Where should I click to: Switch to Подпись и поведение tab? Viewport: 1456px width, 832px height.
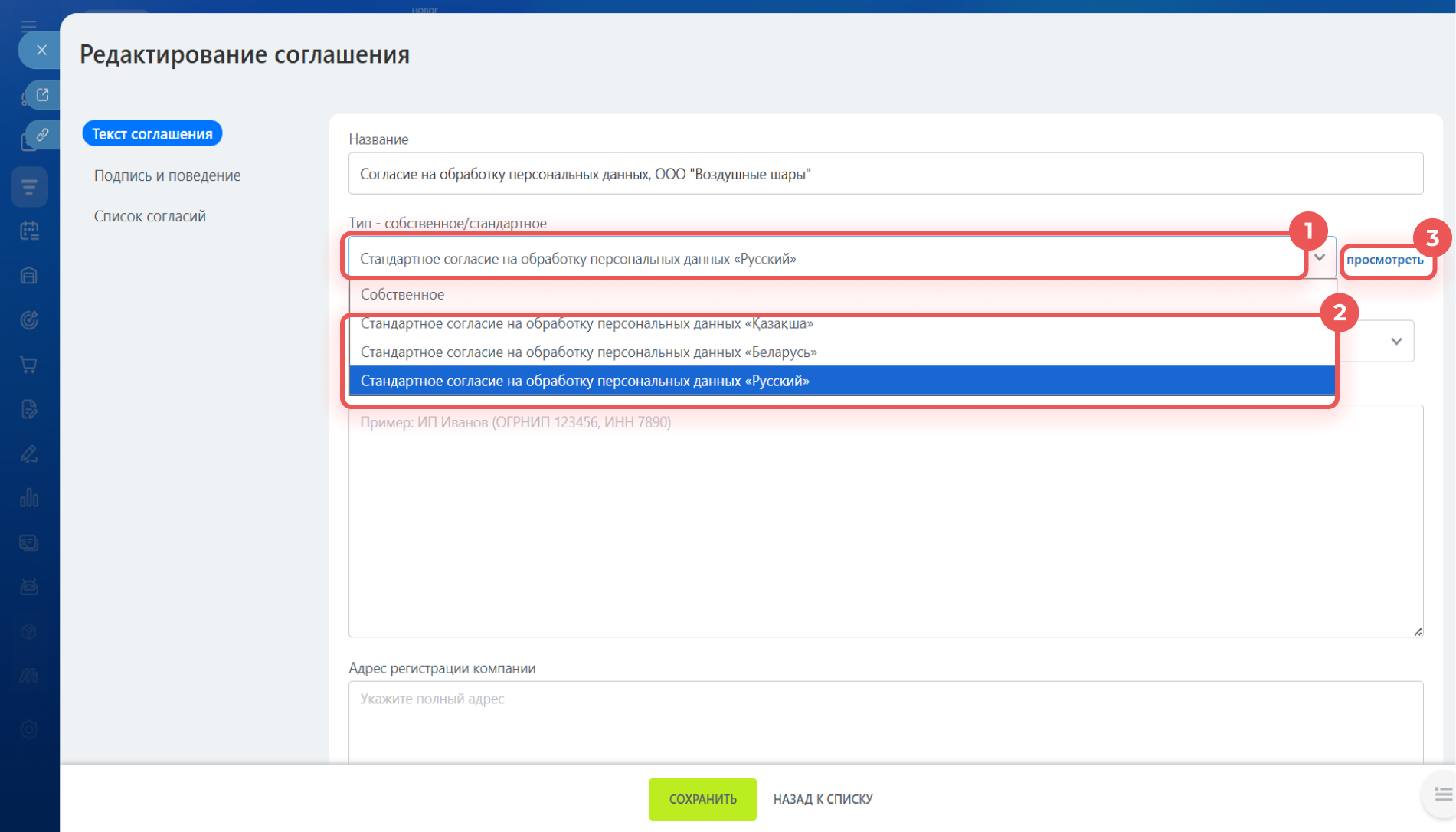(x=167, y=175)
